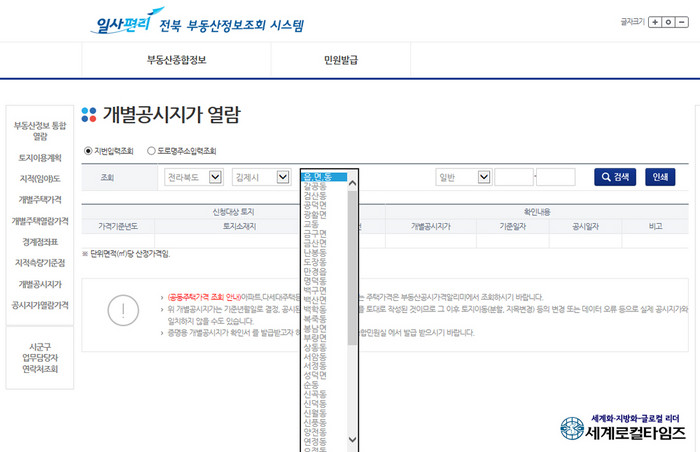Screen dimensions: 700x452
Task: Open the 전라북도 province dropdown
Action: click(x=194, y=177)
